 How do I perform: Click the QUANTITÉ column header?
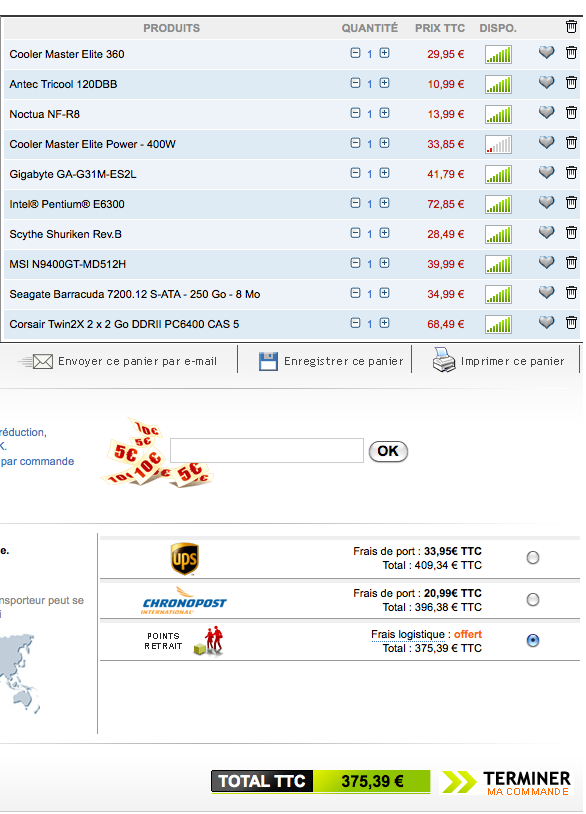[x=370, y=28]
